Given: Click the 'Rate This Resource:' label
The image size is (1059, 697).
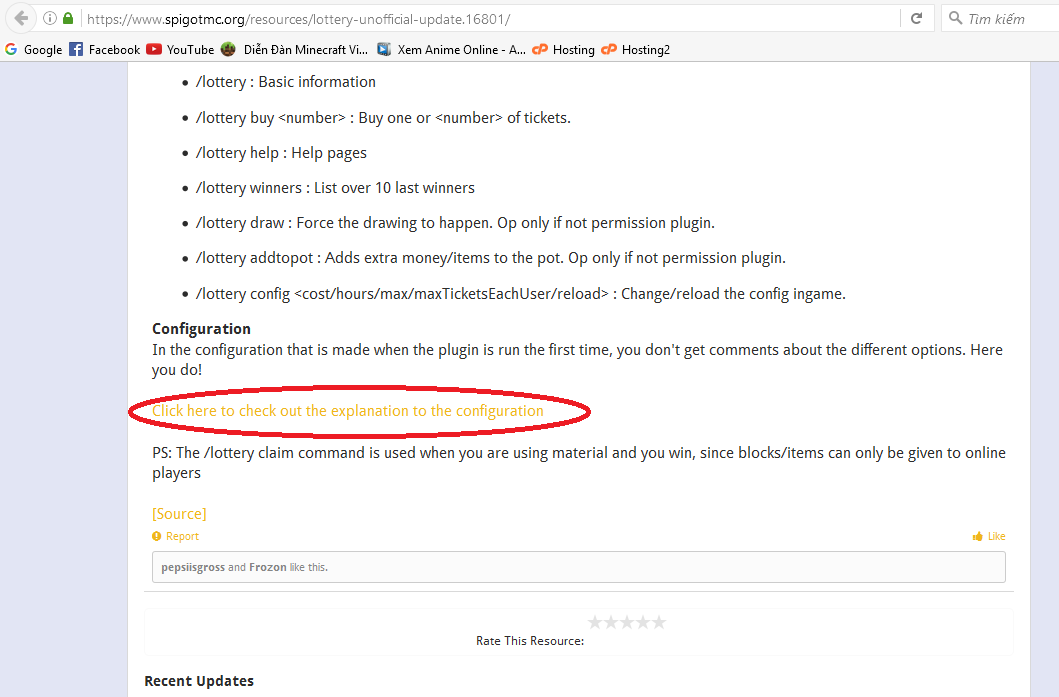Looking at the screenshot, I should pyautogui.click(x=530, y=641).
